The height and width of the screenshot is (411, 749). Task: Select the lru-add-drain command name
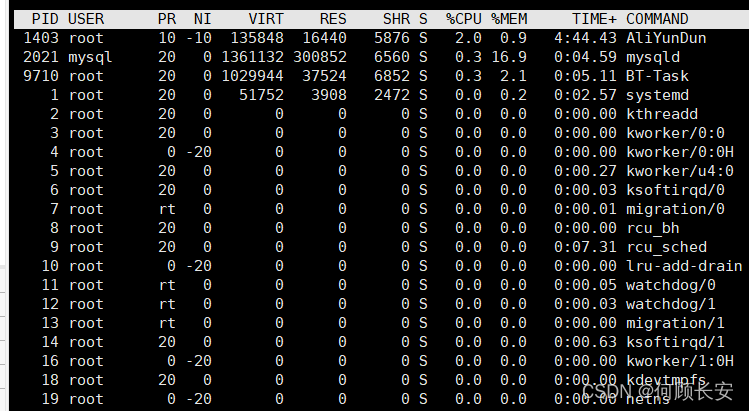tap(684, 266)
